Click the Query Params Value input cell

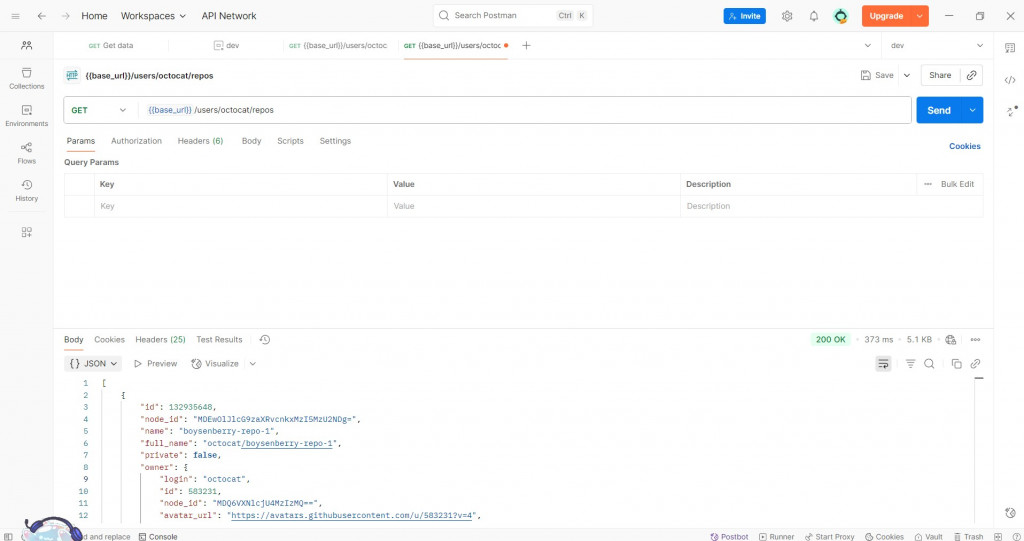pos(534,206)
